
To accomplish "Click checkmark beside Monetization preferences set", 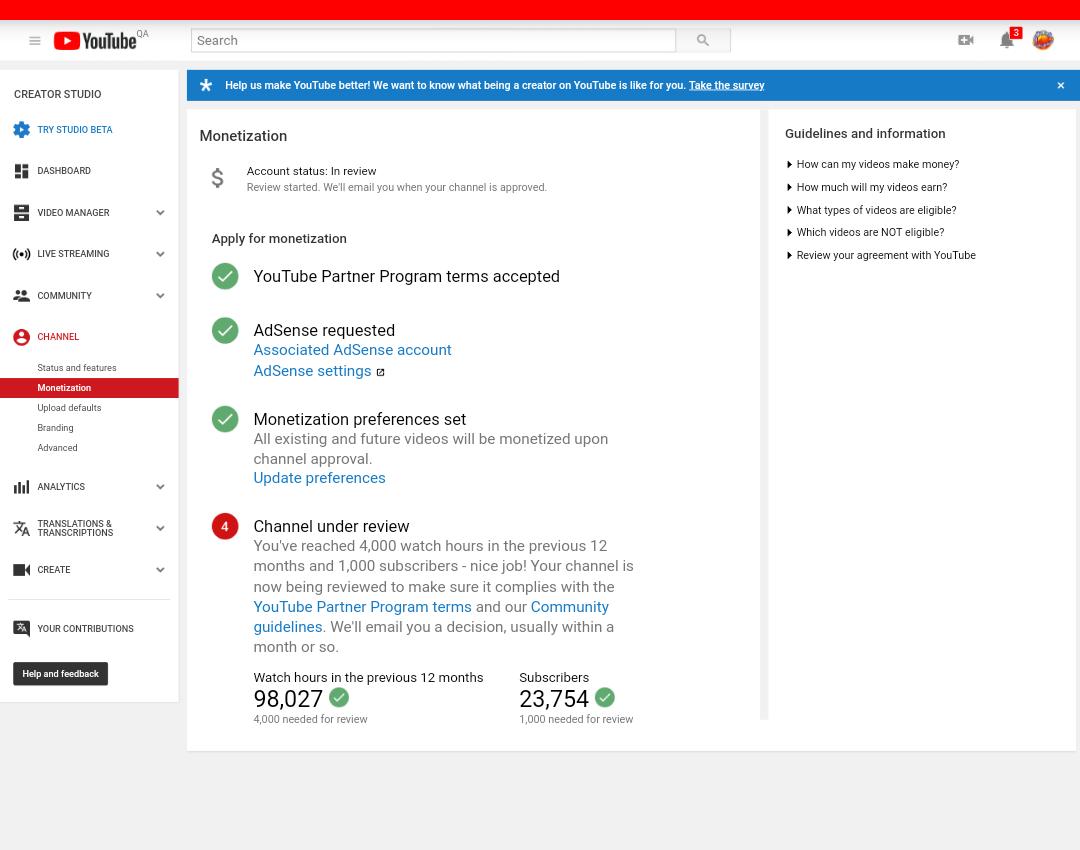I will coord(225,419).
